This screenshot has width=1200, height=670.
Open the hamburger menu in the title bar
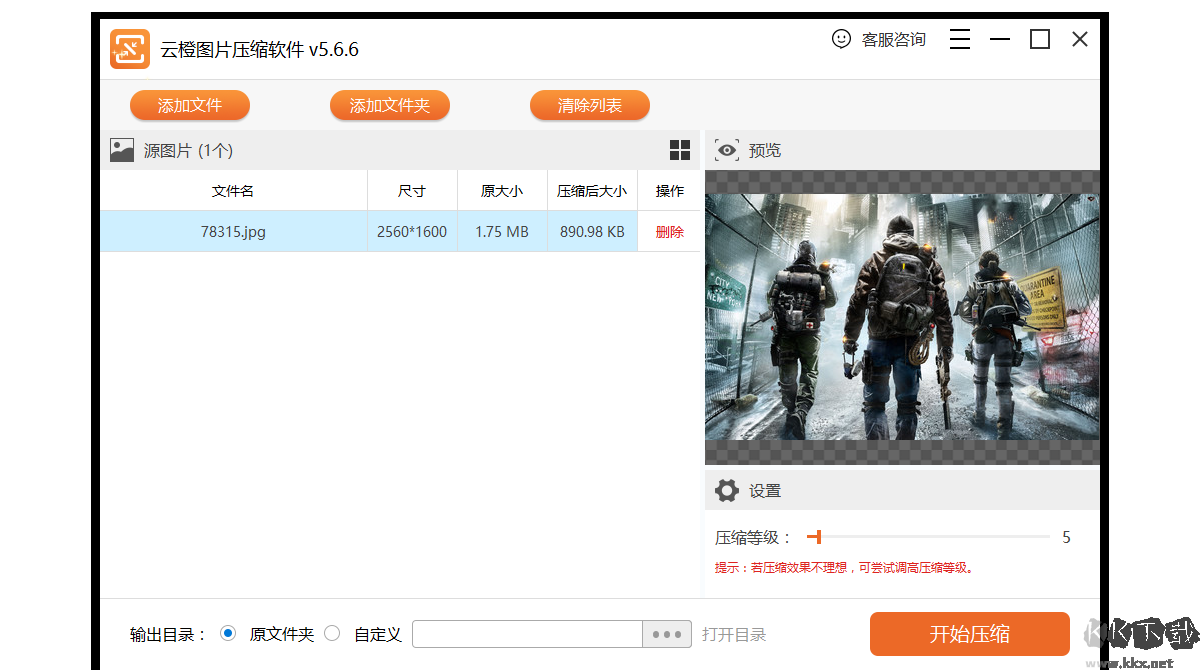point(959,38)
